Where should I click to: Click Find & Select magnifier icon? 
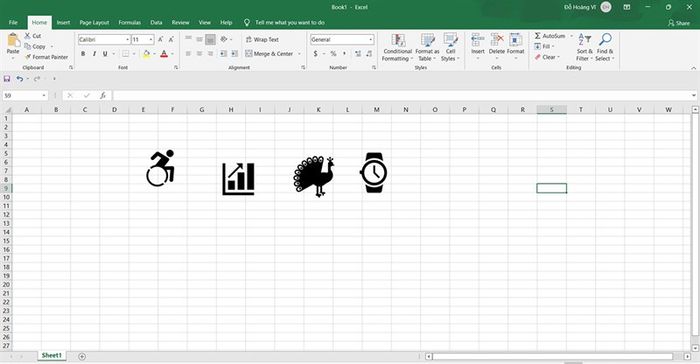tap(605, 40)
